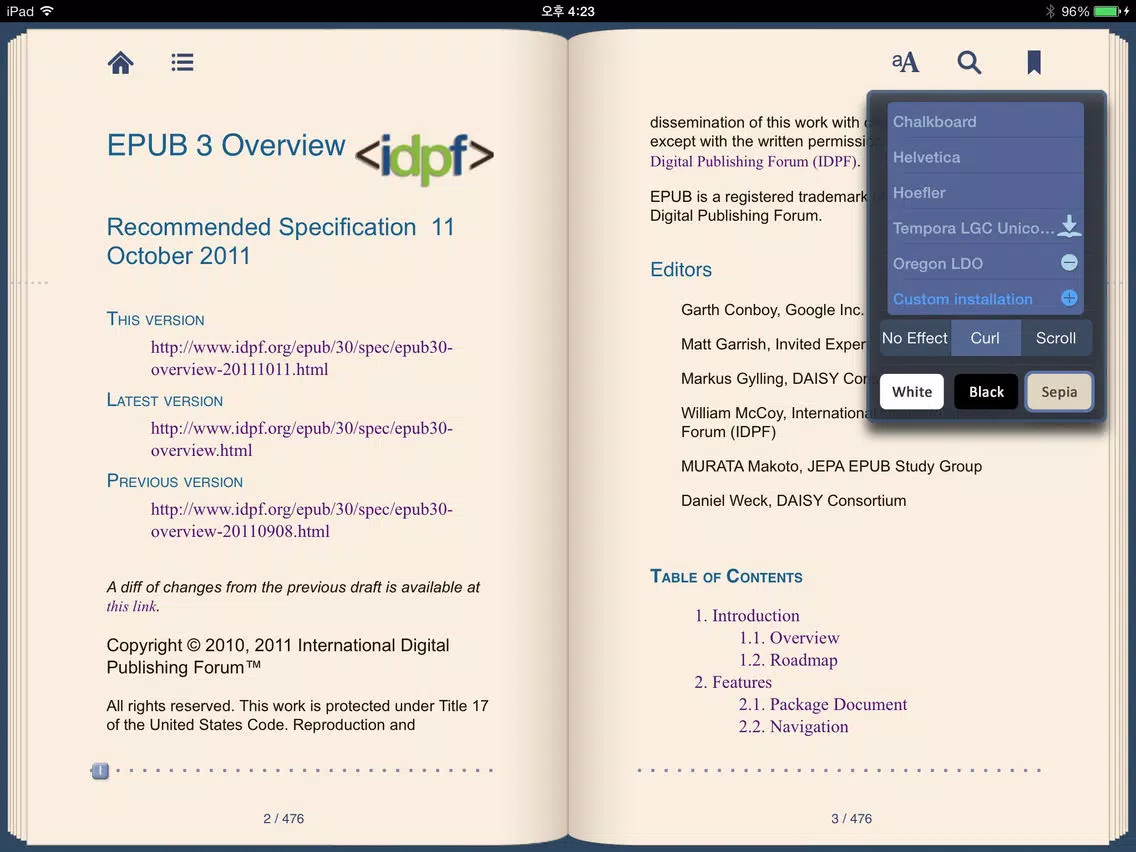Screen dimensions: 1136x852
Task: Tap page number 2 / 476
Action: click(283, 819)
